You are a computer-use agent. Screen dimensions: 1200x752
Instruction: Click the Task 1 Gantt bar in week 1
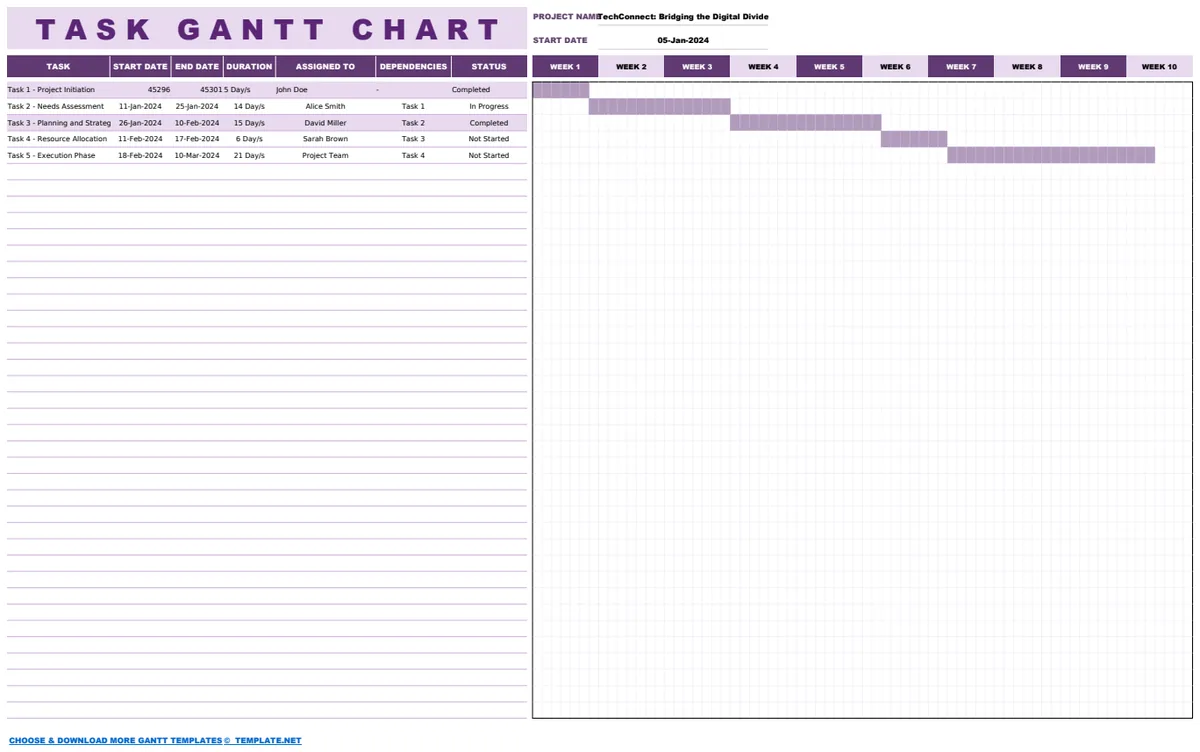561,90
